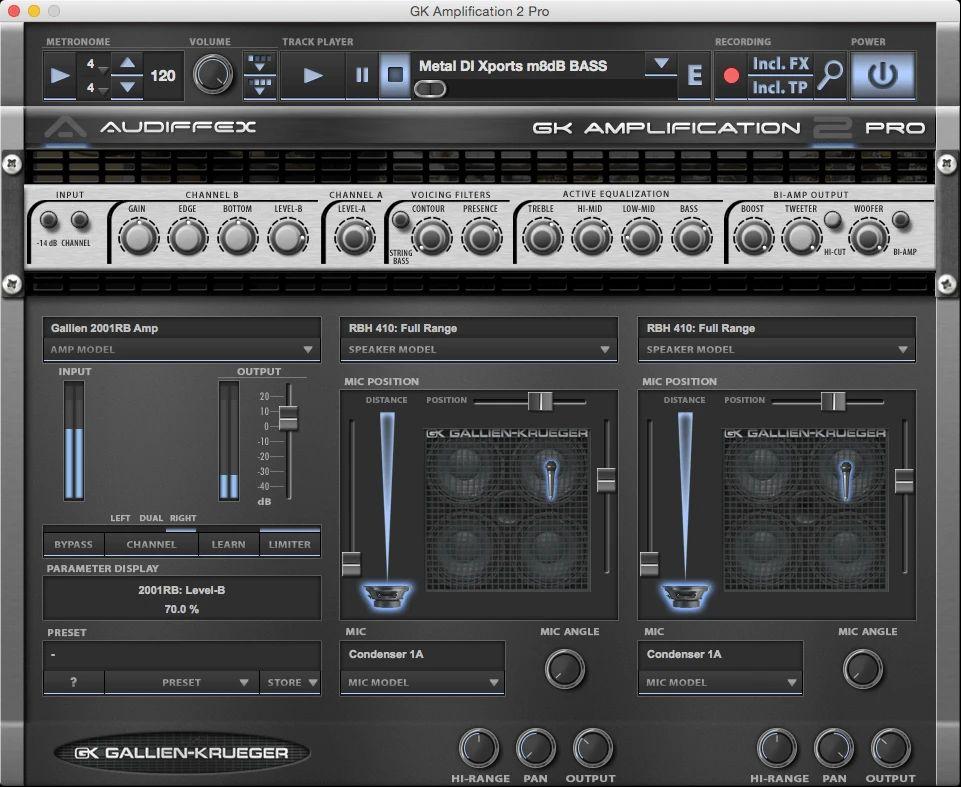Click the right Mic Angle knob
Image resolution: width=961 pixels, height=787 pixels.
pyautogui.click(x=862, y=669)
